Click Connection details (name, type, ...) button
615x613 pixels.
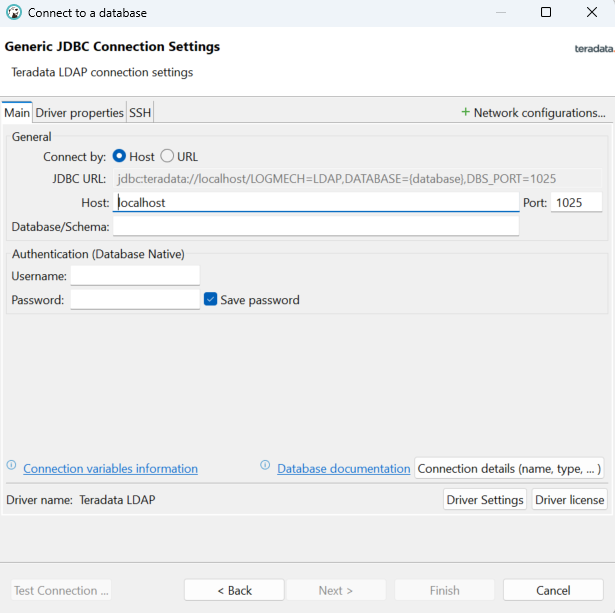click(x=509, y=468)
